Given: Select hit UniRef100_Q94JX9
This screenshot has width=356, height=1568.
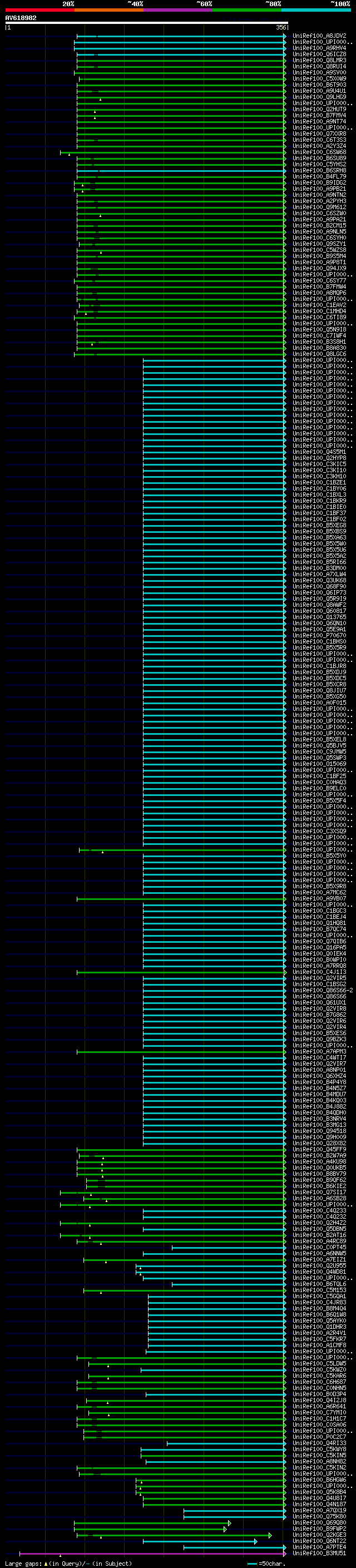Looking at the screenshot, I should coord(319,269).
